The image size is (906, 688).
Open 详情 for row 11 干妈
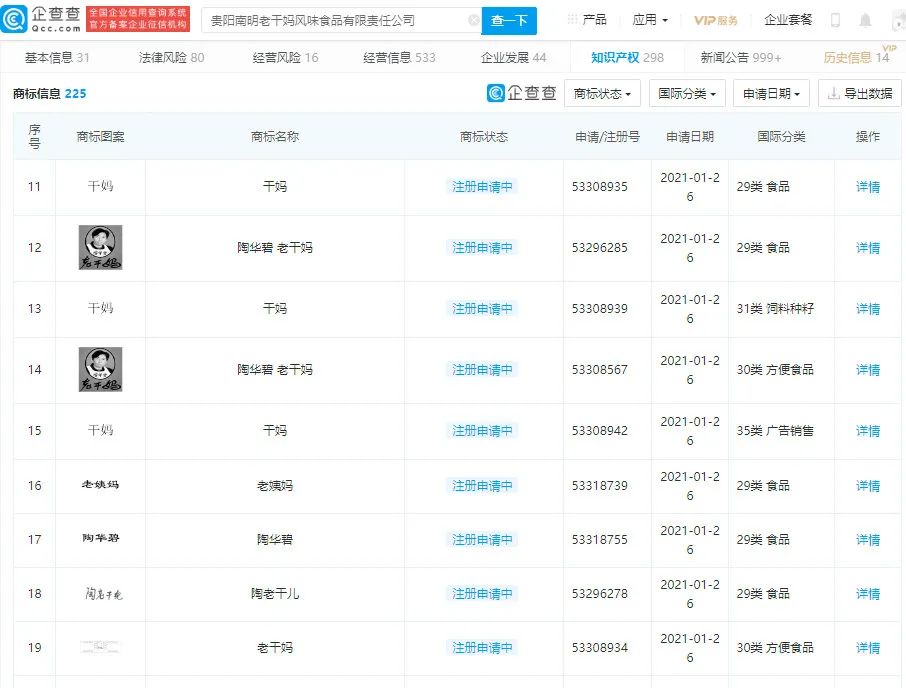click(x=867, y=187)
